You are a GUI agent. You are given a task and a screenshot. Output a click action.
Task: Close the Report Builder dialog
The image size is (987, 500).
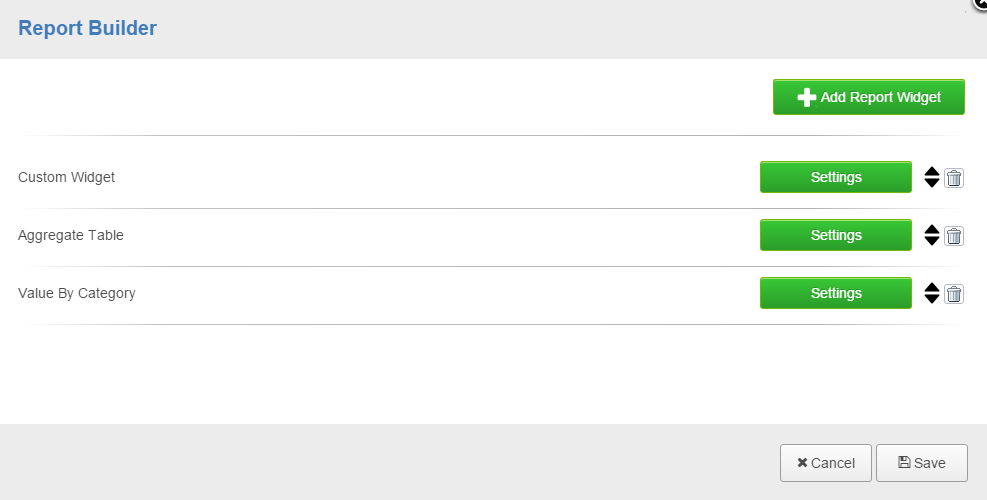coord(981,4)
